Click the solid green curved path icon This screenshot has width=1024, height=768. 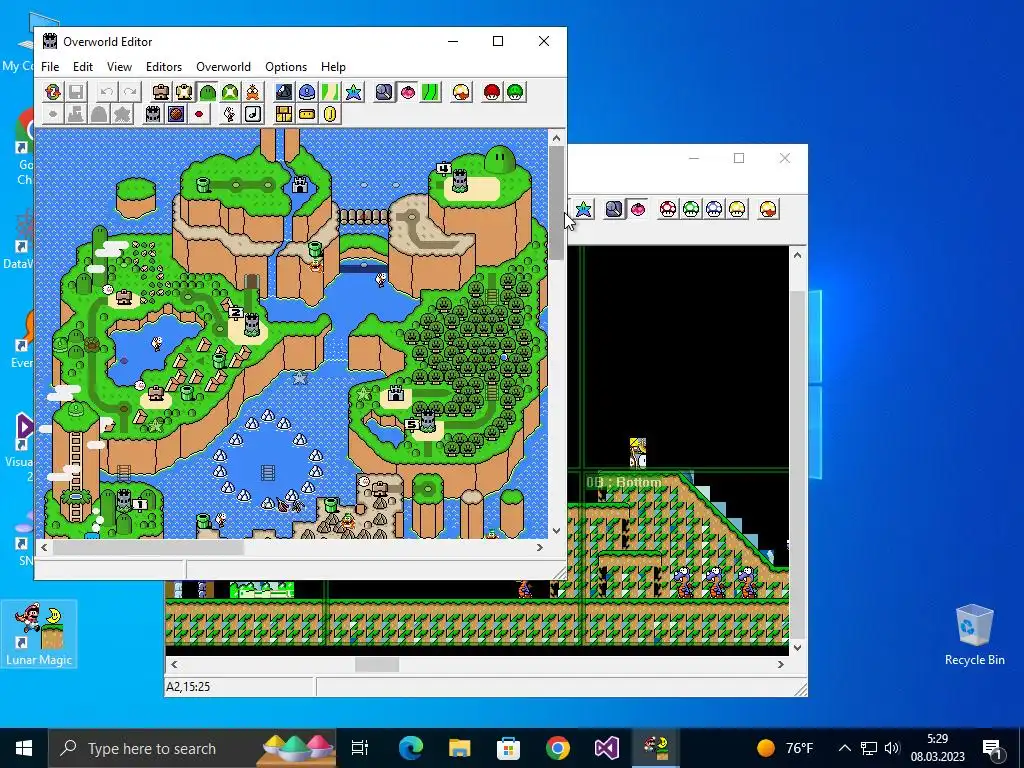(x=430, y=92)
